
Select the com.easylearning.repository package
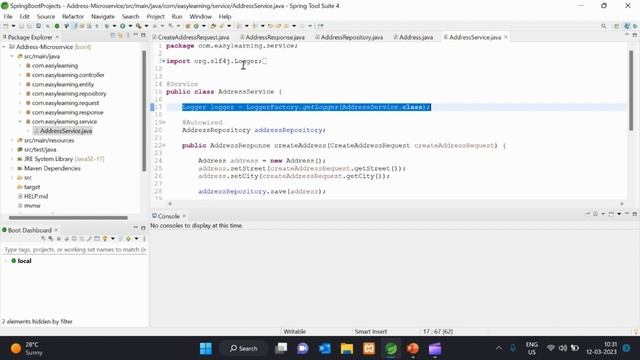click(x=69, y=94)
